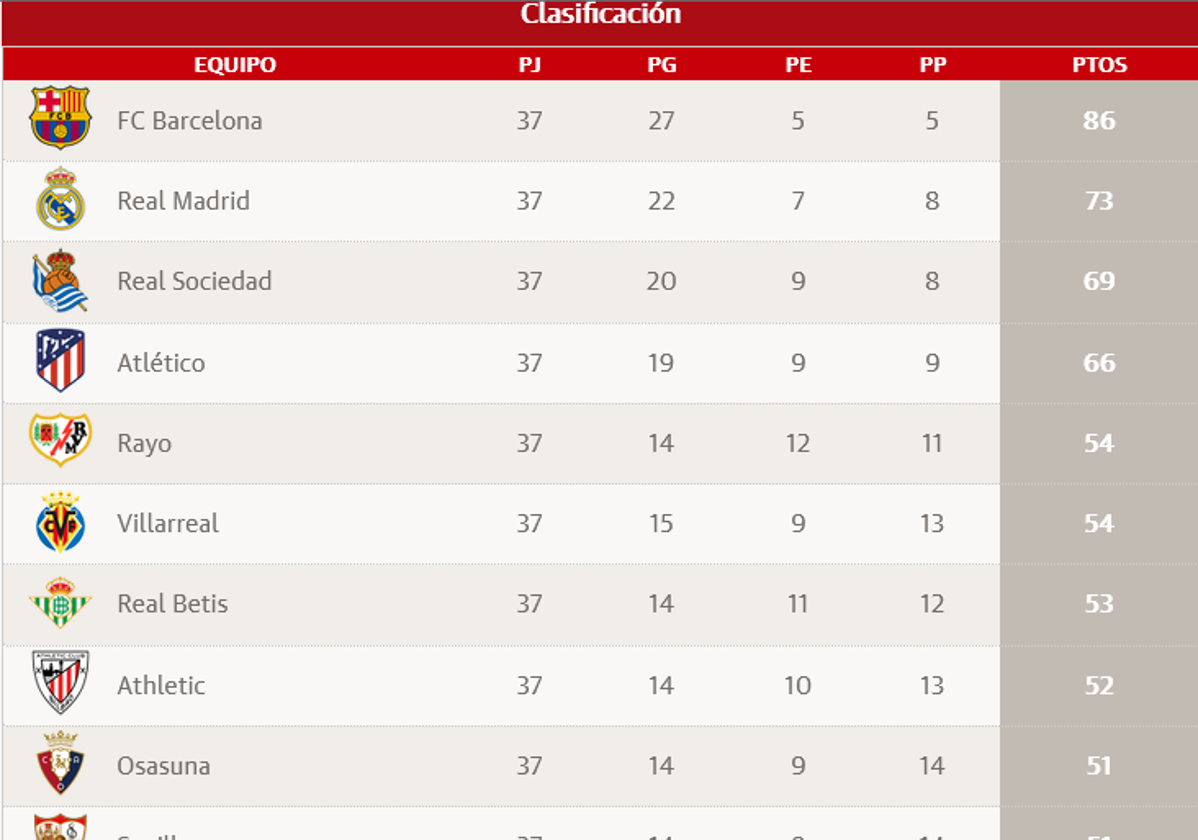Sort by the PTOS column header
1198x840 pixels.
pos(1099,65)
